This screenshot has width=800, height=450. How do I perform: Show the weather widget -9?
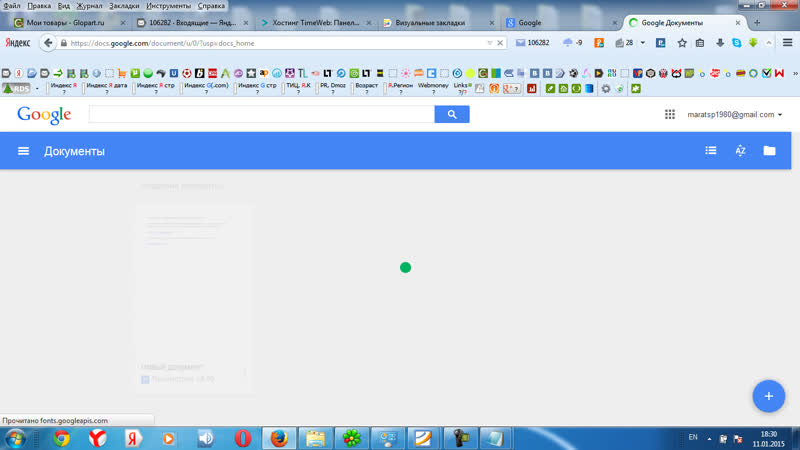click(x=572, y=43)
